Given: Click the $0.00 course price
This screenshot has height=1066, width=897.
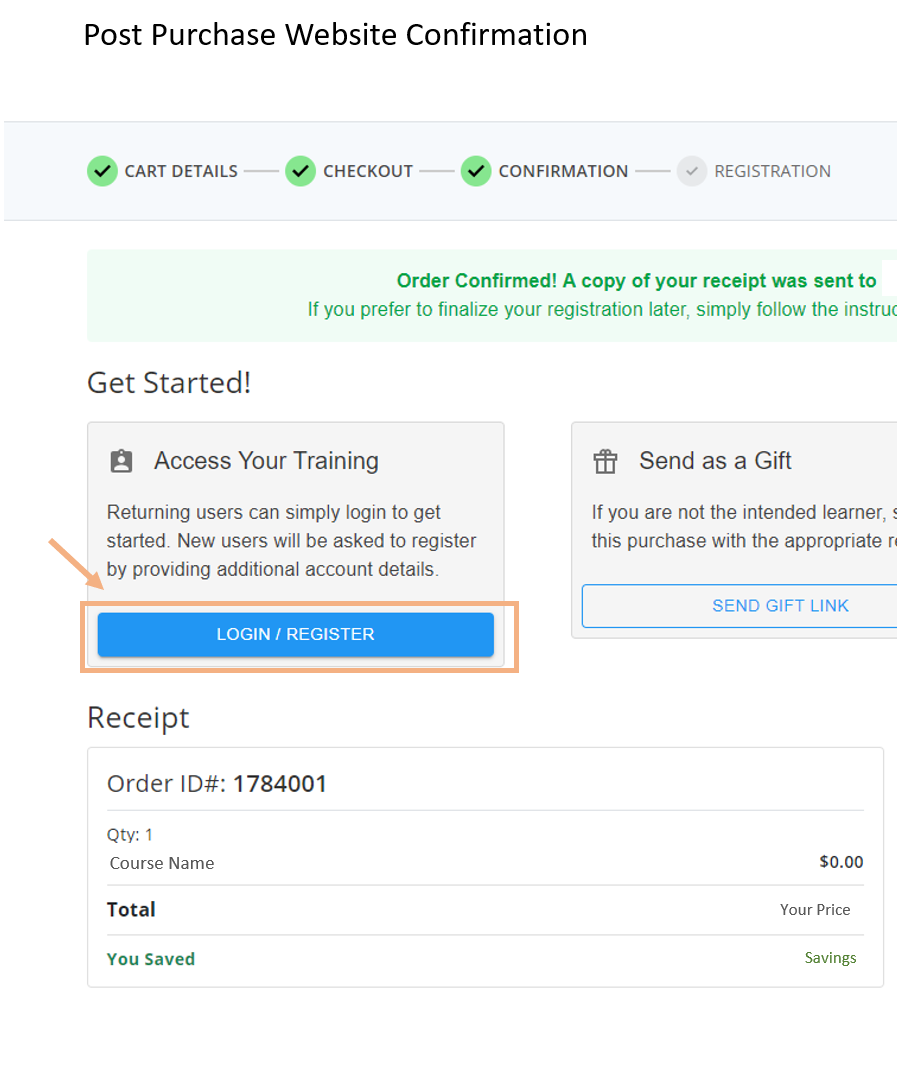Looking at the screenshot, I should [x=840, y=862].
